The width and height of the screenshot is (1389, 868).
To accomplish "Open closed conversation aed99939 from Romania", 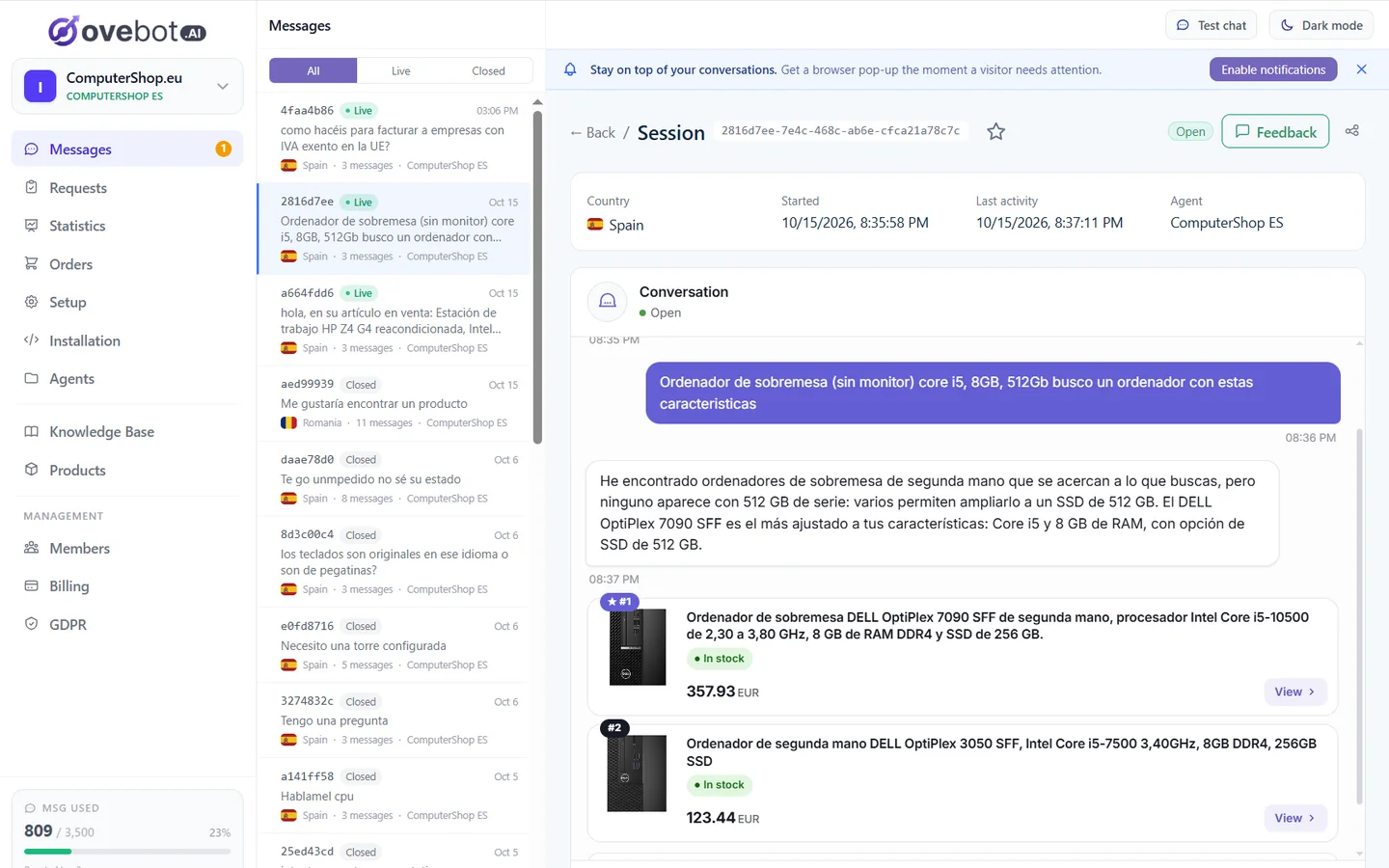I will (x=394, y=403).
